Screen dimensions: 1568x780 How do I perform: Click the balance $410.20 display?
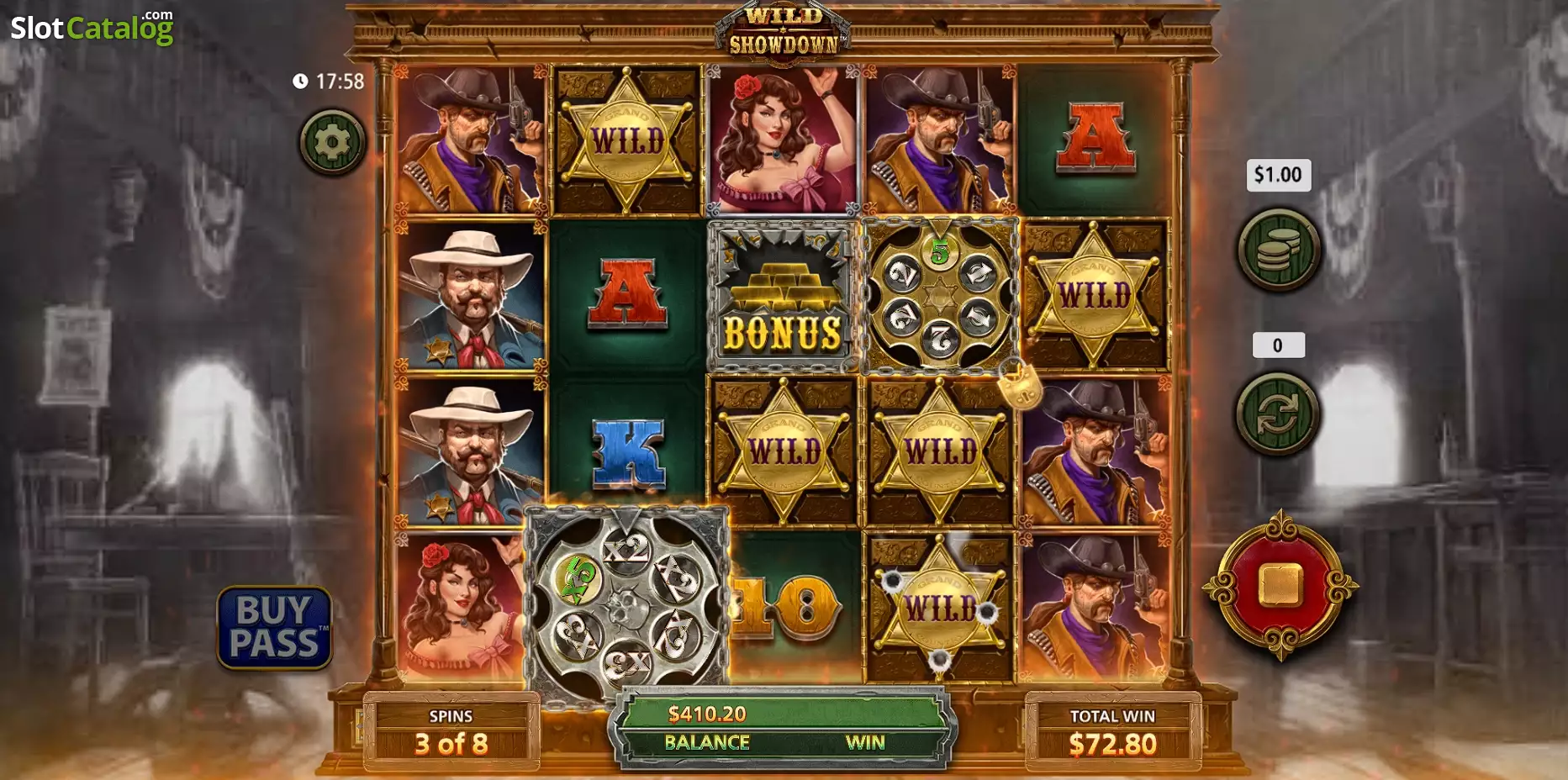click(707, 714)
